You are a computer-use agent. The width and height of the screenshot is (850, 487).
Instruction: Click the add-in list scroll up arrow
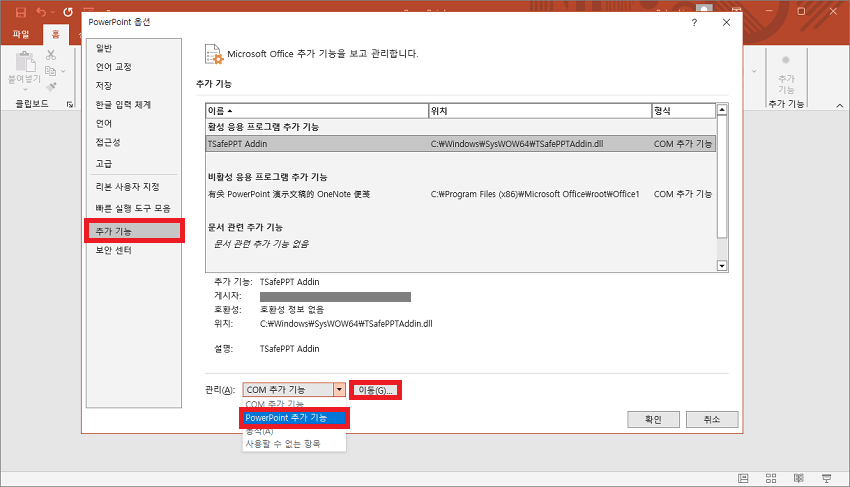tap(722, 110)
